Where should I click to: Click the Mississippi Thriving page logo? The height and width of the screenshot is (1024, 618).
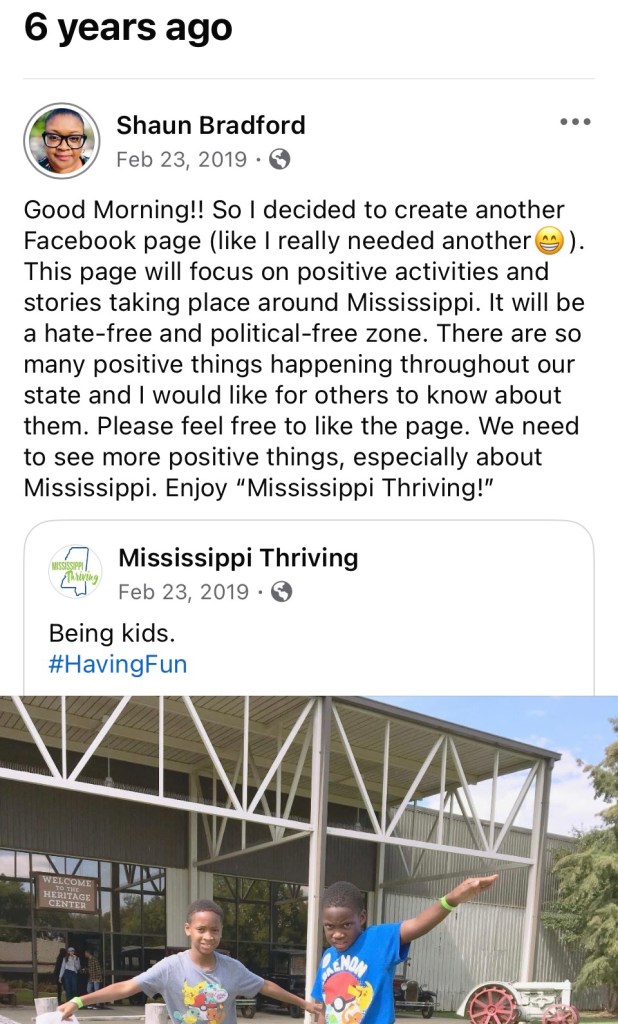coord(75,572)
